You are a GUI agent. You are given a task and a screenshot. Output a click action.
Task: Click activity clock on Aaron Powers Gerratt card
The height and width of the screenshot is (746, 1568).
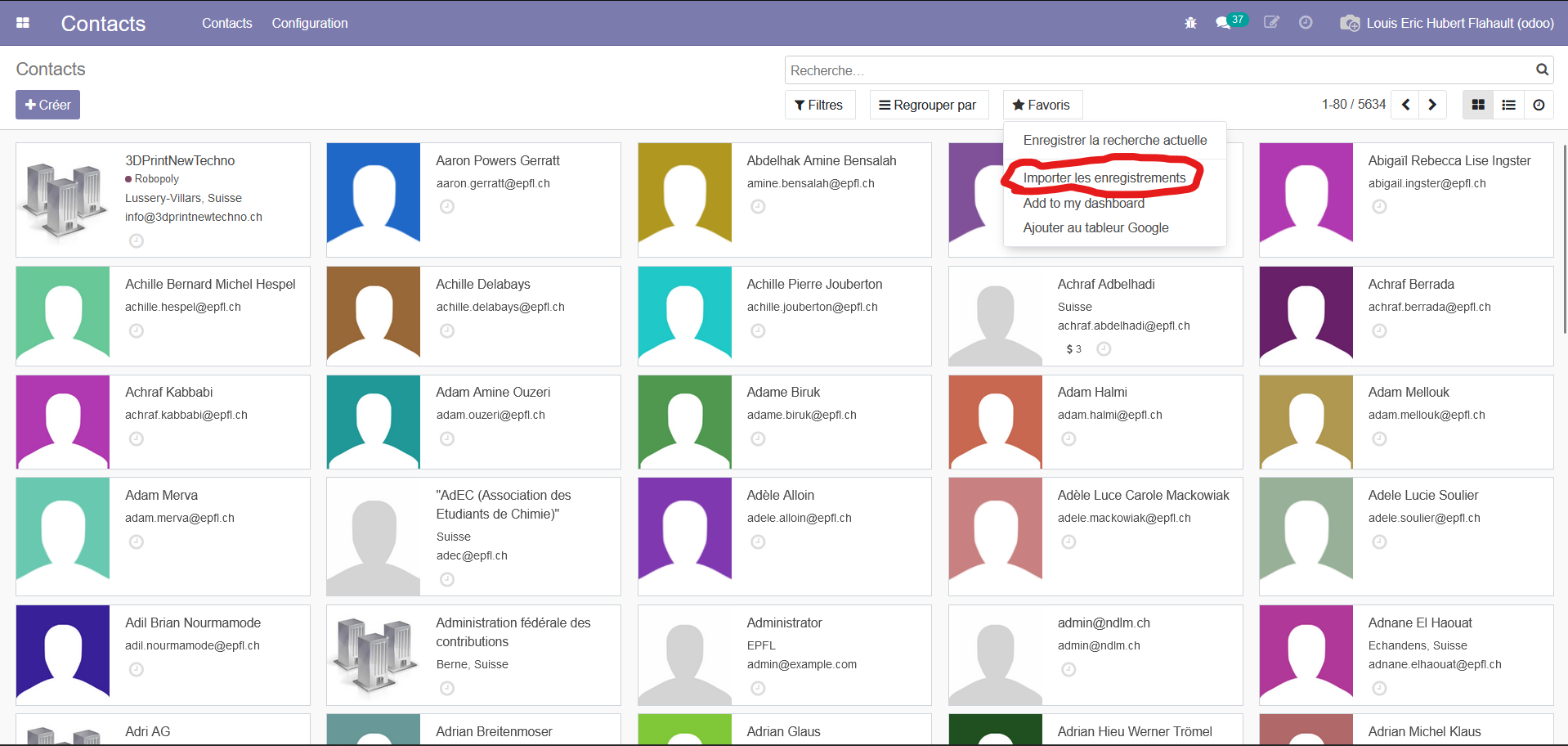click(x=447, y=207)
